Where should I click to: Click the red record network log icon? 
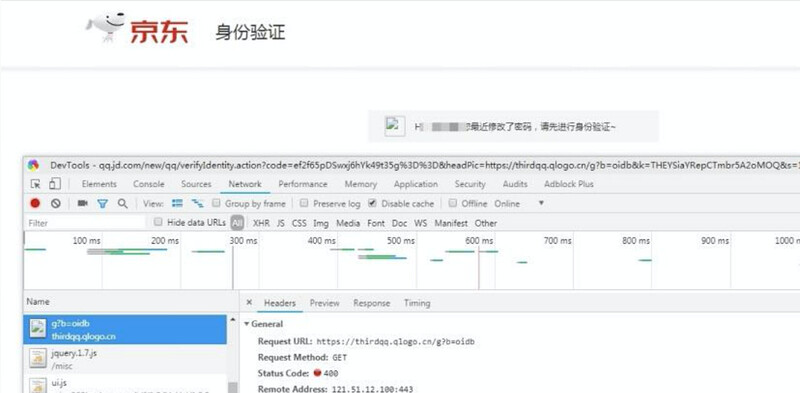tap(35, 204)
